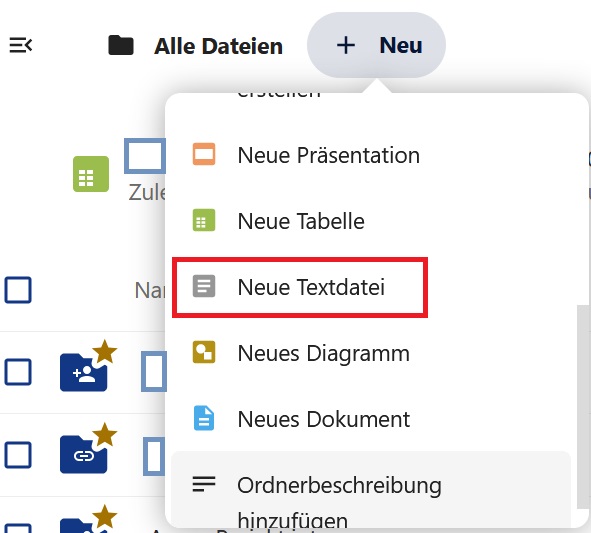Click the yellow diagram icon
The width and height of the screenshot is (591, 533).
pos(204,352)
